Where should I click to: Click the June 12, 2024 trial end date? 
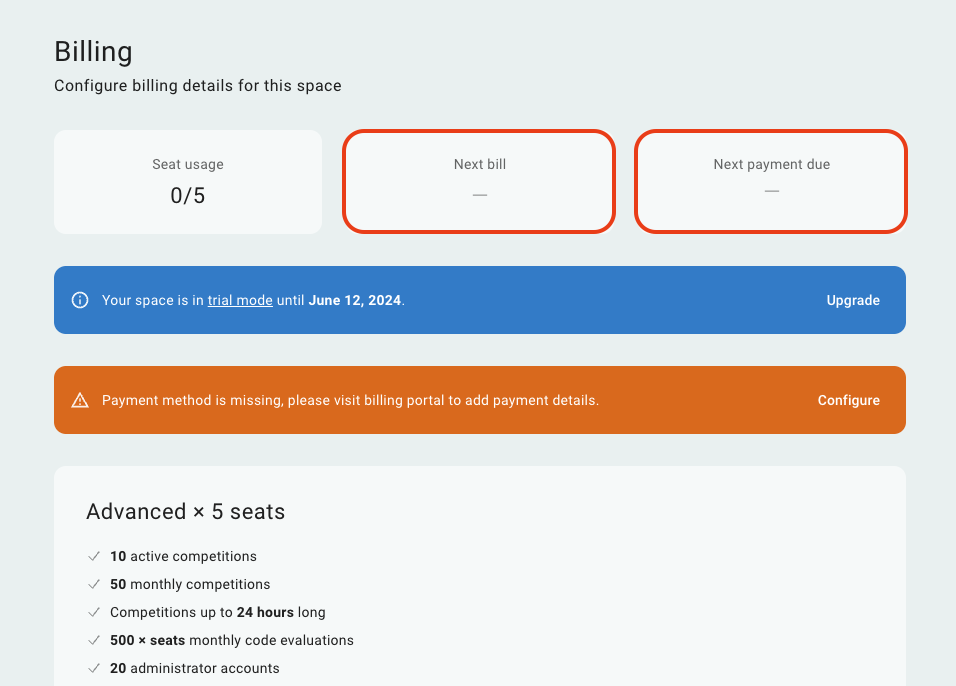pos(355,300)
